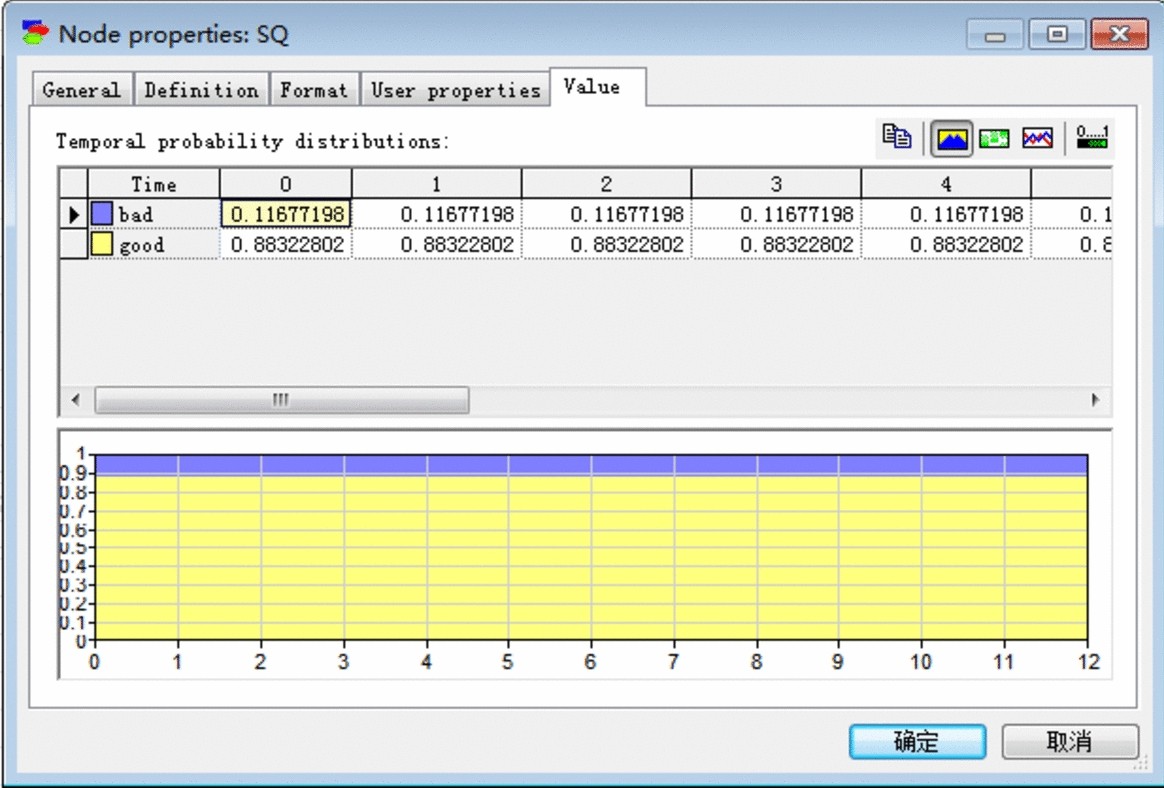
Task: Open the General tab
Action: 82,90
